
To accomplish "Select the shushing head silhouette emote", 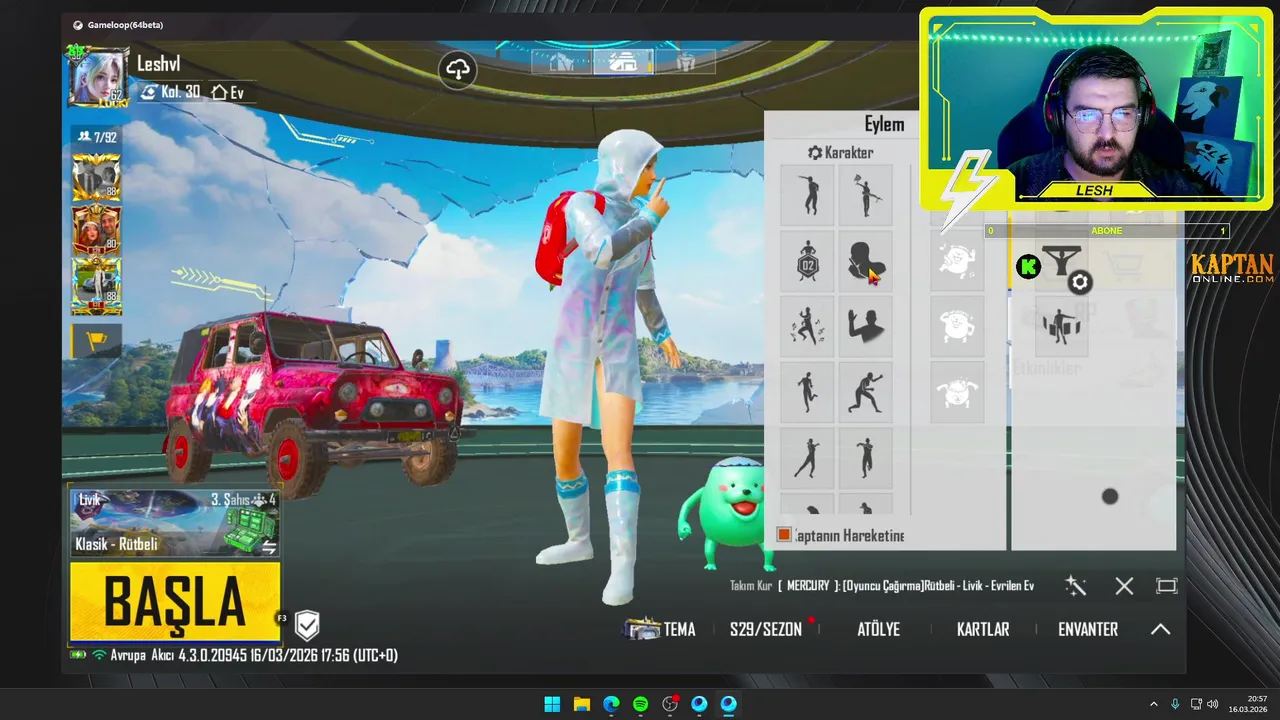I will 866,261.
